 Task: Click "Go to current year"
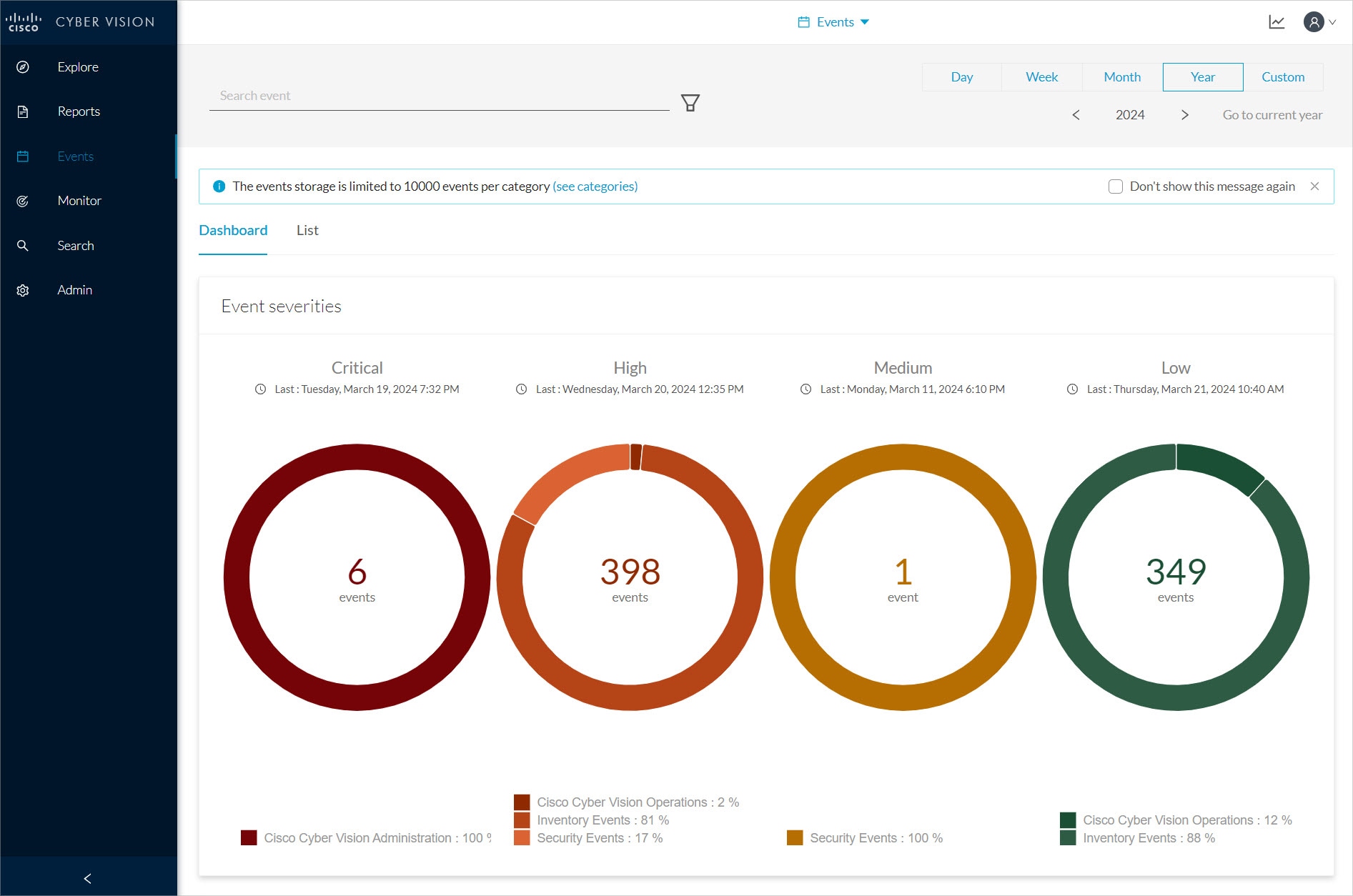pos(1272,115)
